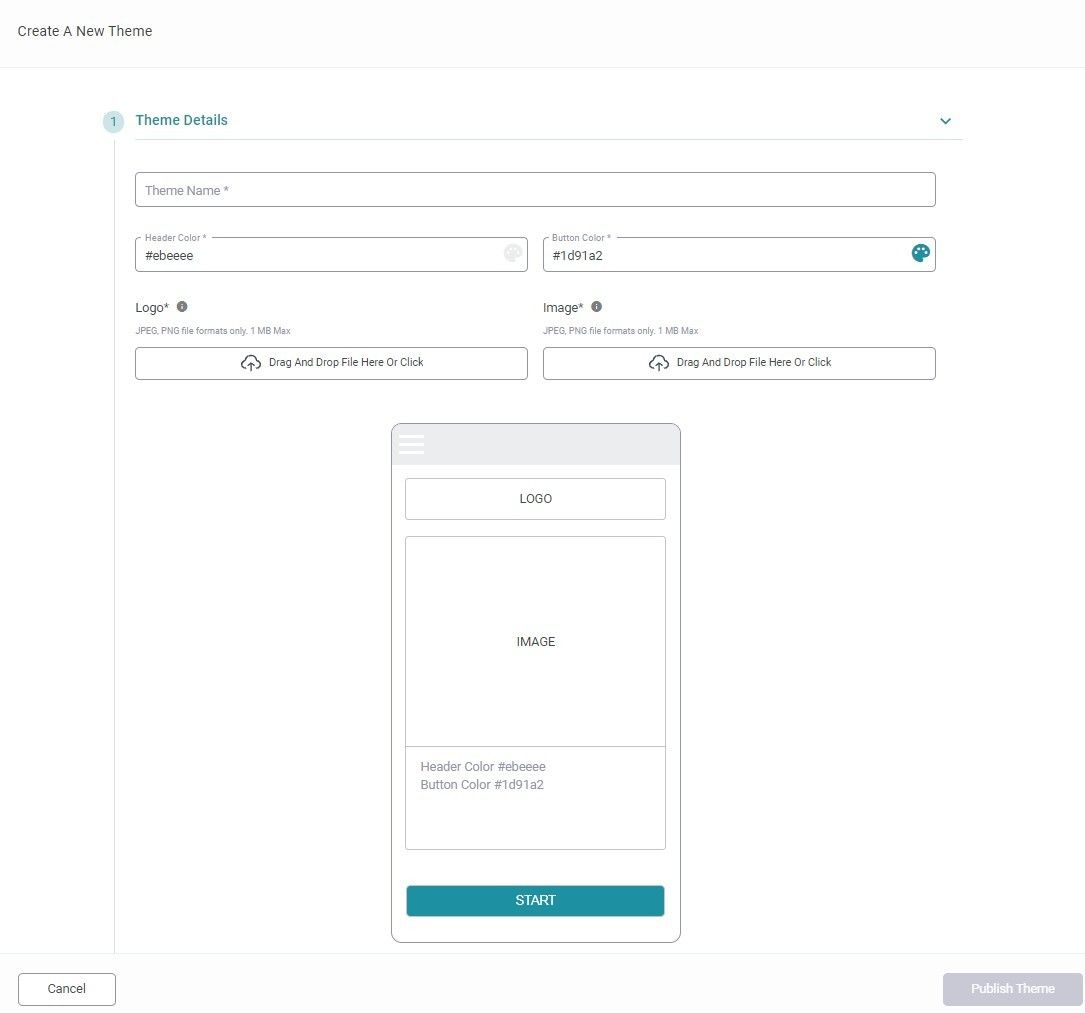This screenshot has width=1085, height=1013.
Task: Click the Image upload cloud icon
Action: click(x=659, y=363)
